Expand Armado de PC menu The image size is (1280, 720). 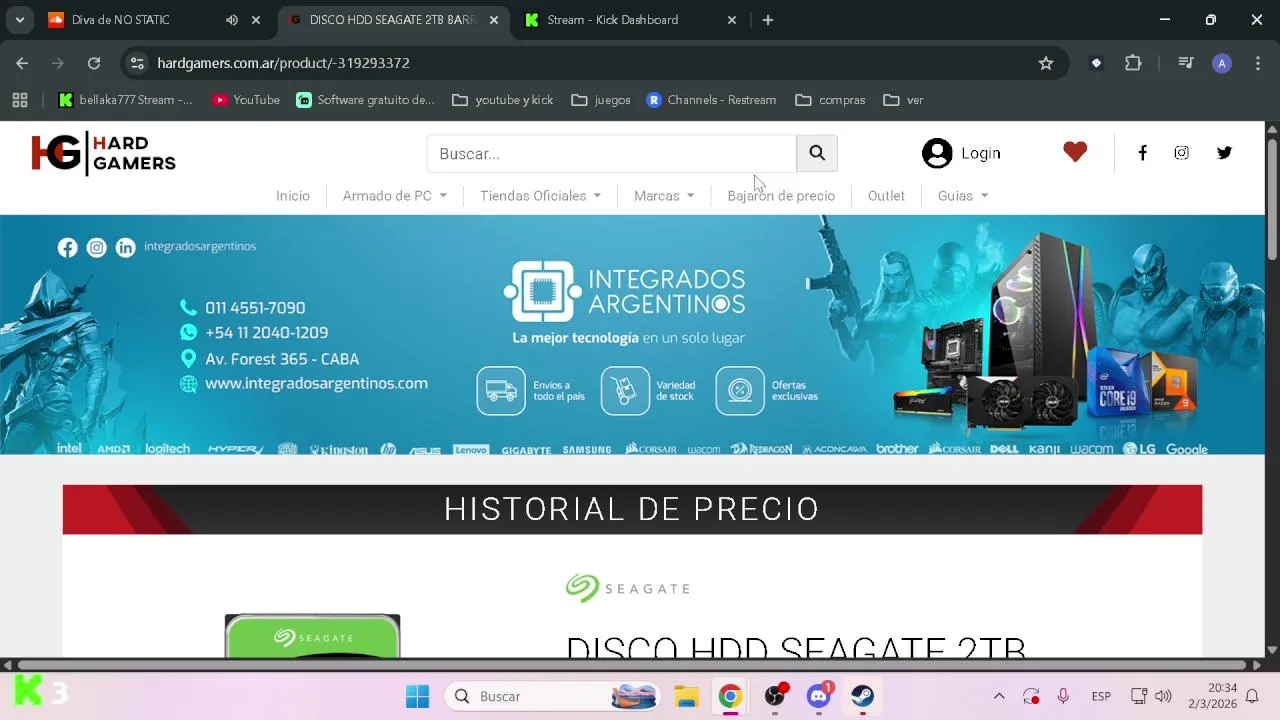(x=395, y=196)
